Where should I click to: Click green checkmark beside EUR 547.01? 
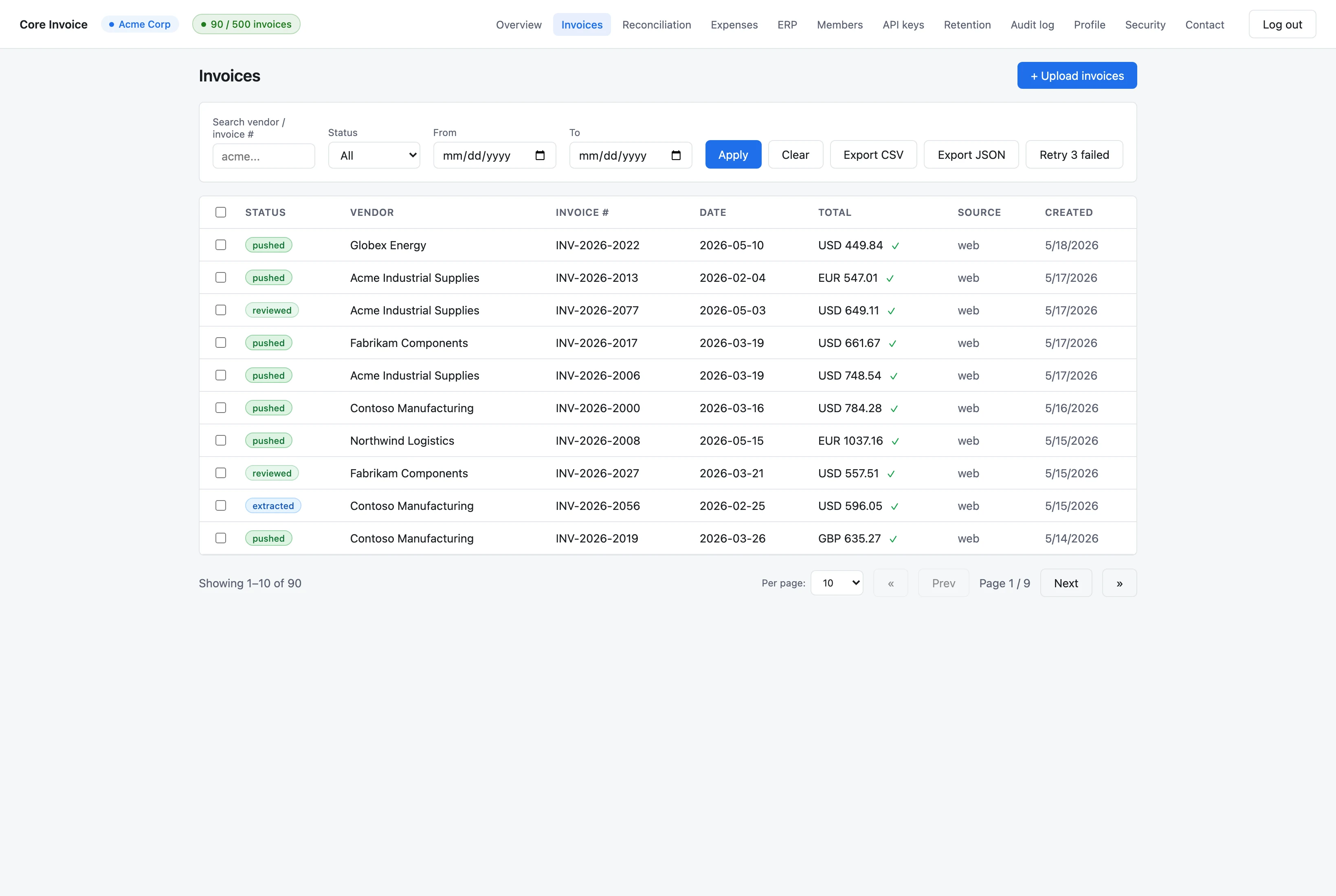(x=890, y=278)
